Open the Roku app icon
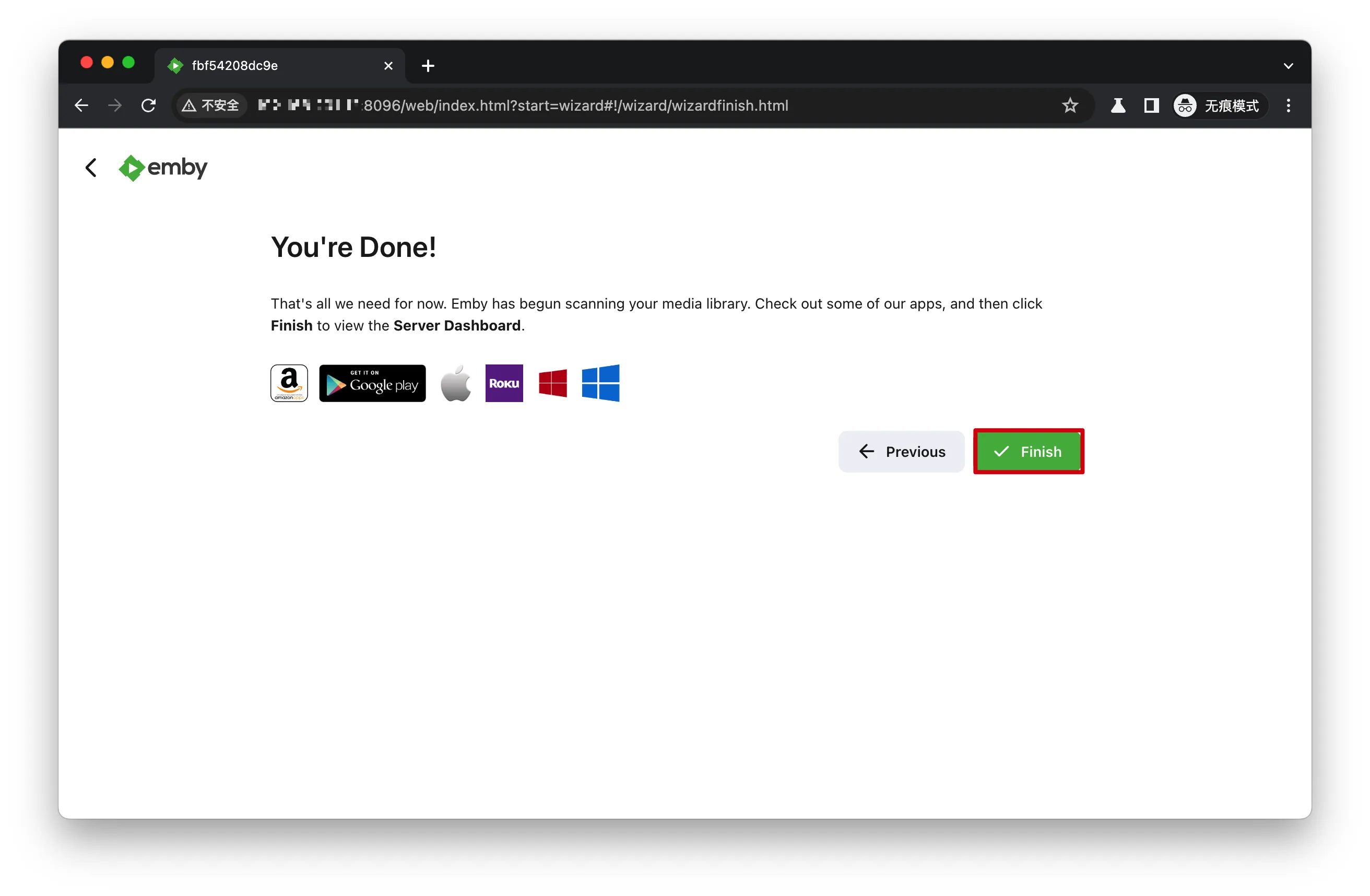1370x896 pixels. click(x=504, y=383)
